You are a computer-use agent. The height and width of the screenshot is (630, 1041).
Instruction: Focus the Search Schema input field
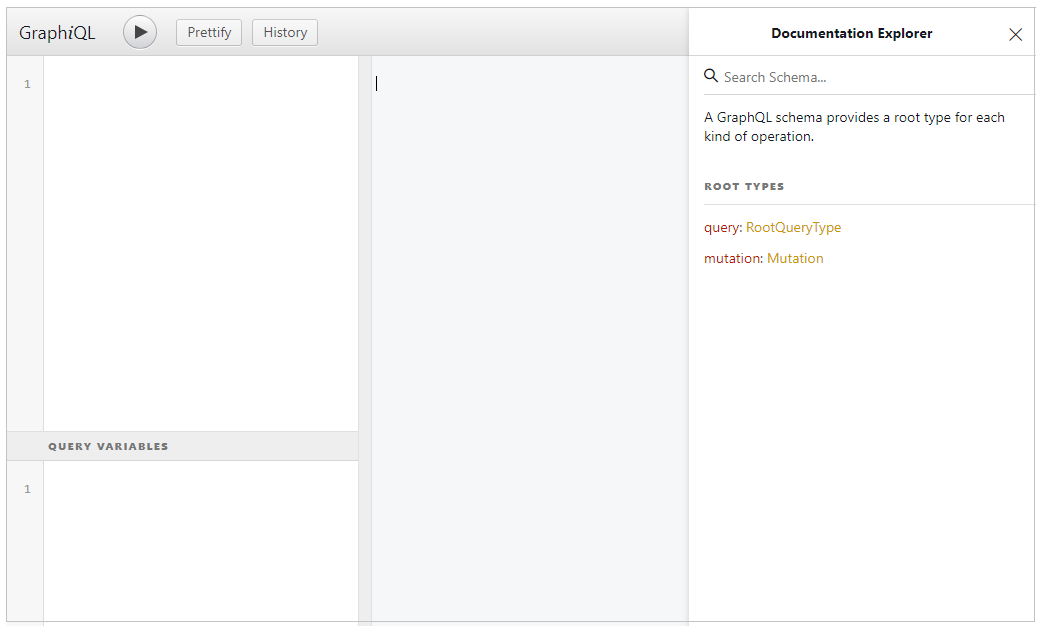click(x=870, y=77)
